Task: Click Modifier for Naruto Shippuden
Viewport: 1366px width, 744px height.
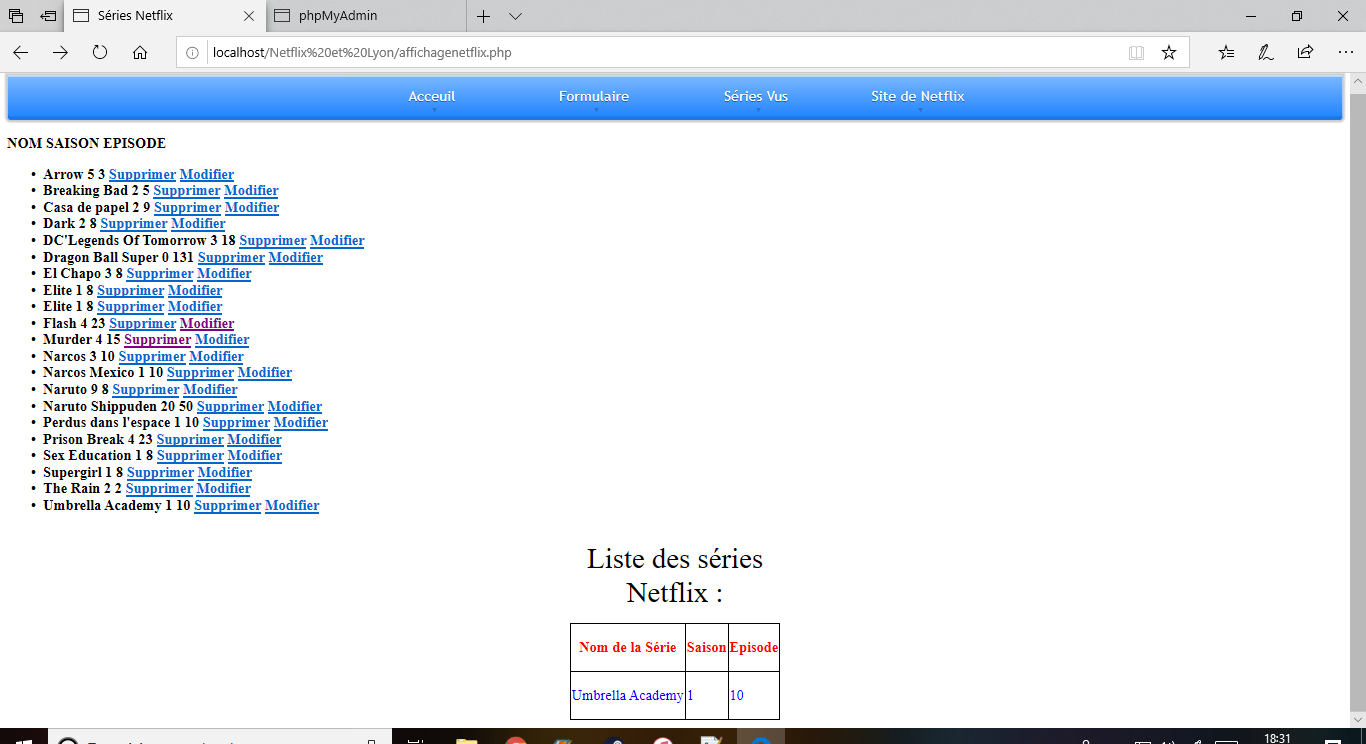Action: coord(295,406)
